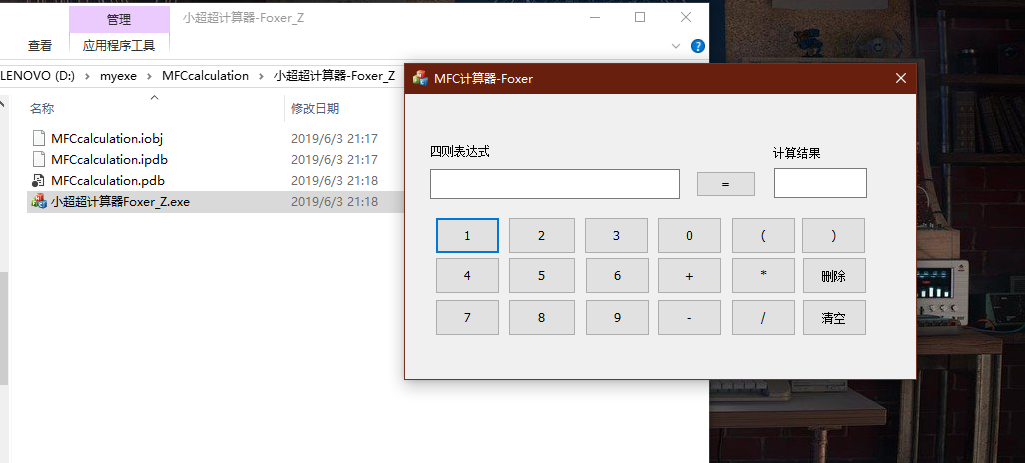Switch to 应用程序工具 tab

119,46
